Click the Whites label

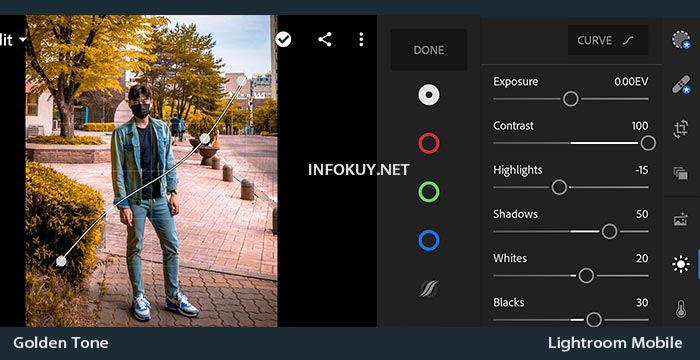pos(510,259)
